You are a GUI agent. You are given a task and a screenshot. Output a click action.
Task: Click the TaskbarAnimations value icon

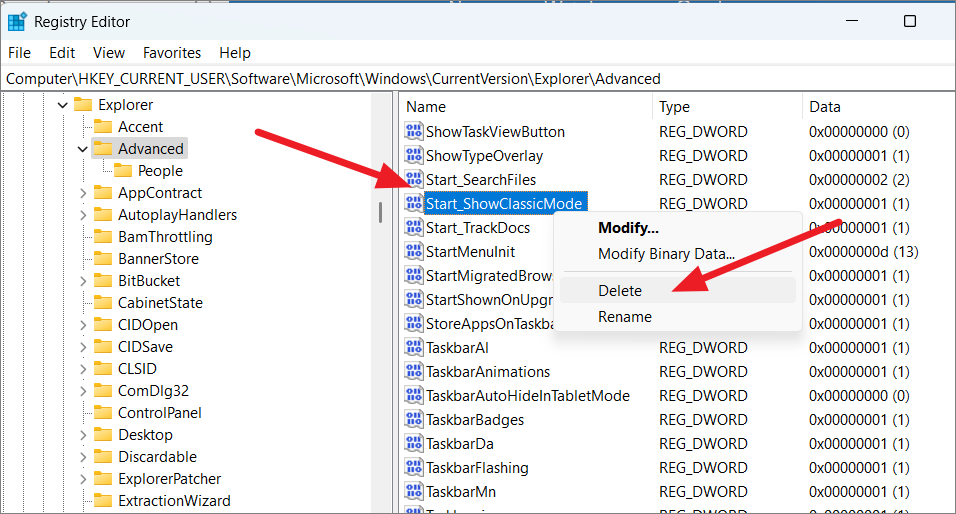414,371
